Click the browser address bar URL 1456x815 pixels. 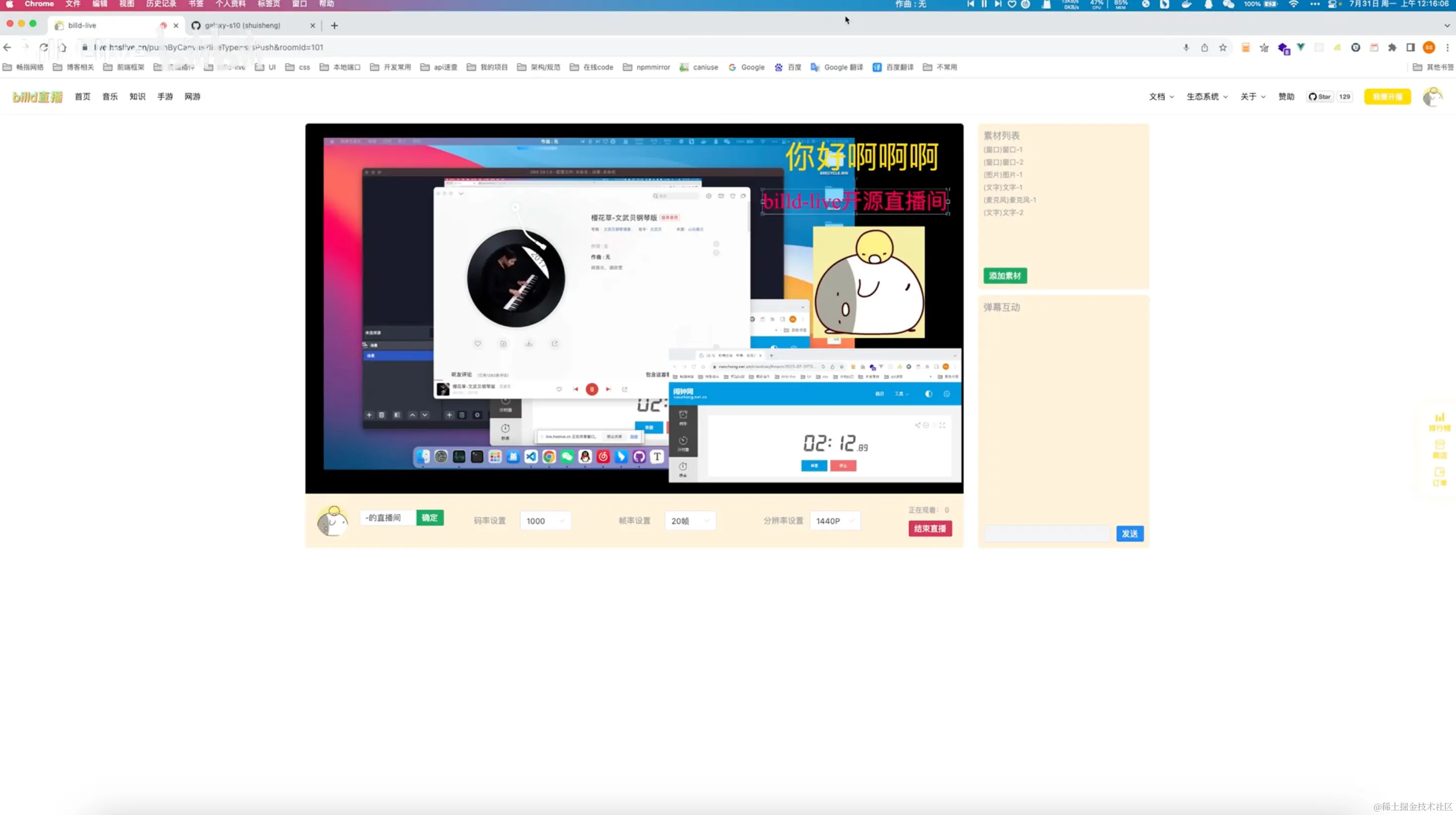(x=209, y=48)
